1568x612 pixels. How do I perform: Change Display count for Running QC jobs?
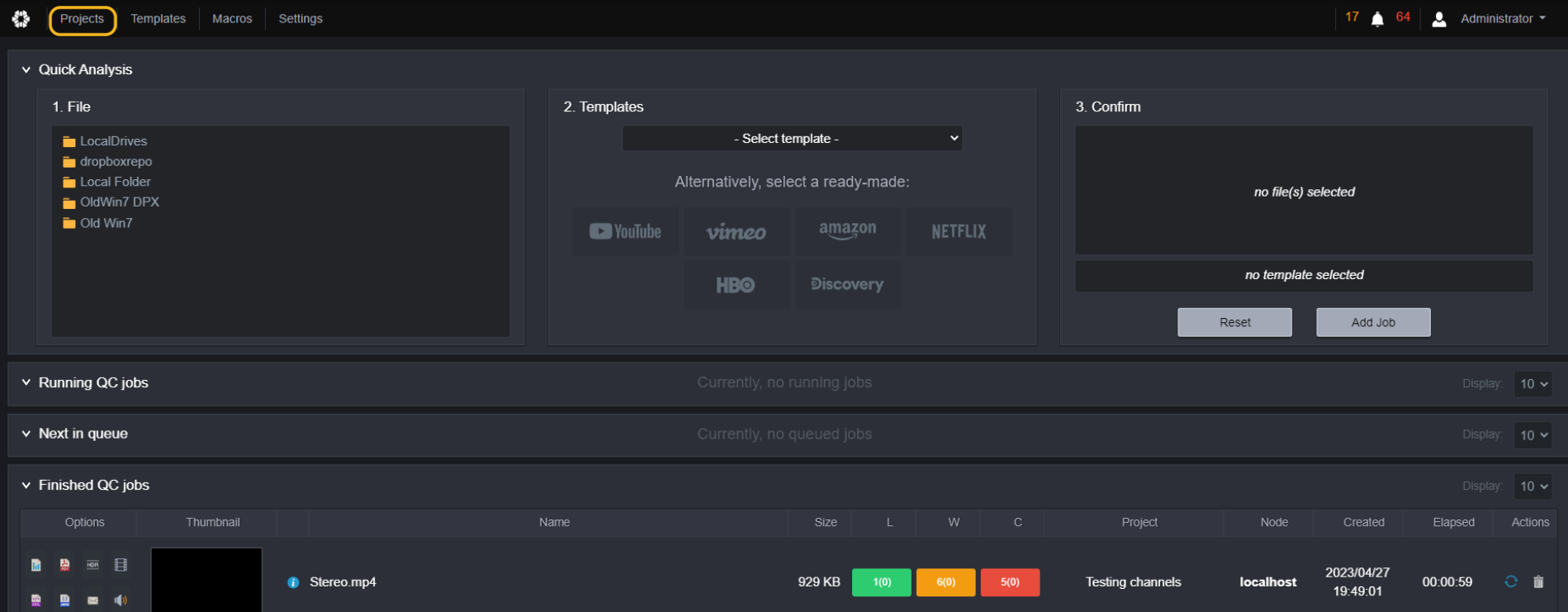coord(1532,384)
